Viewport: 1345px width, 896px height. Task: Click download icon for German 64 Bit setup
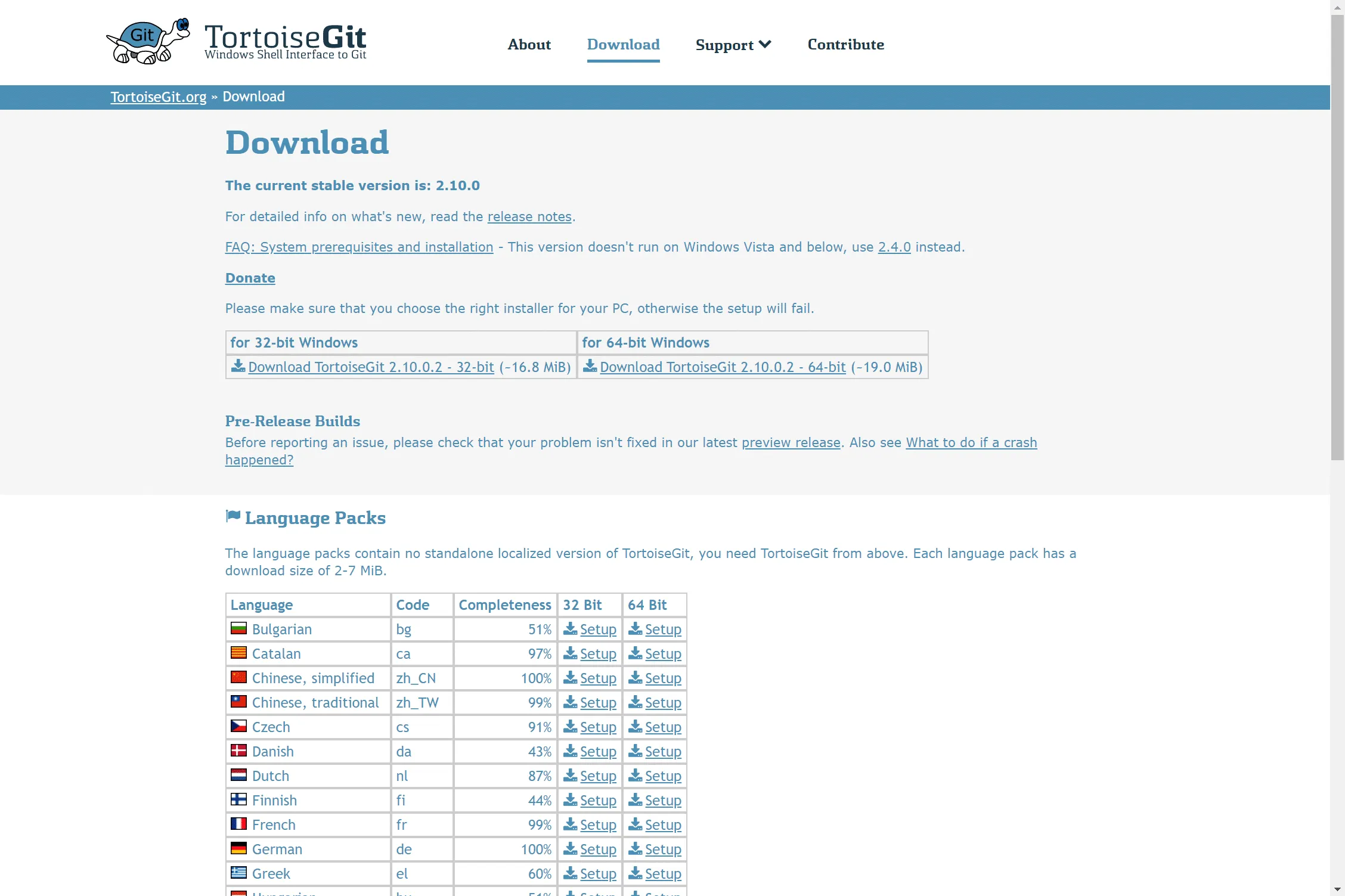636,849
